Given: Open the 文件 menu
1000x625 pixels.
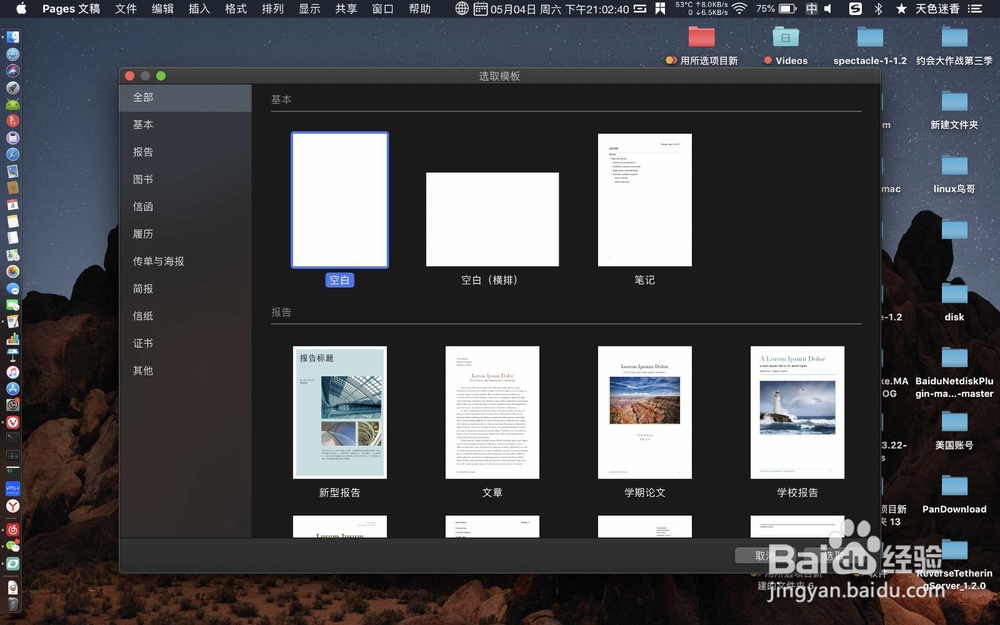Looking at the screenshot, I should (x=126, y=9).
